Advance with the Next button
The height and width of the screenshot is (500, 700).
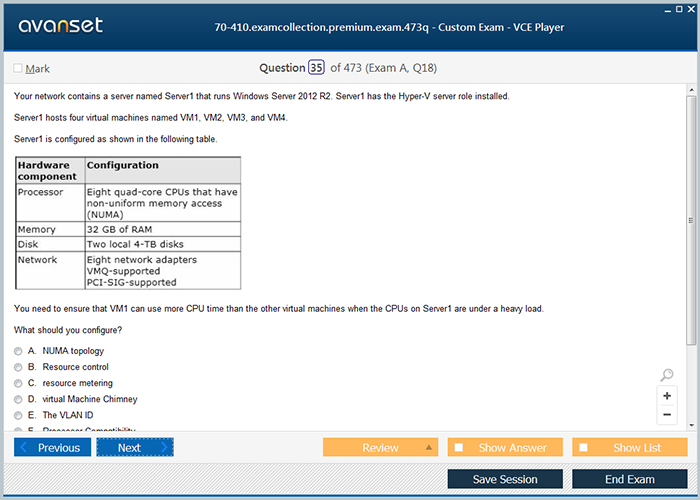click(134, 448)
